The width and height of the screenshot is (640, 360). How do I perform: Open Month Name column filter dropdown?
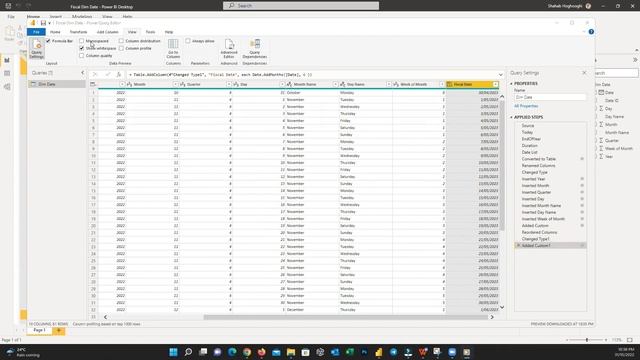point(335,84)
